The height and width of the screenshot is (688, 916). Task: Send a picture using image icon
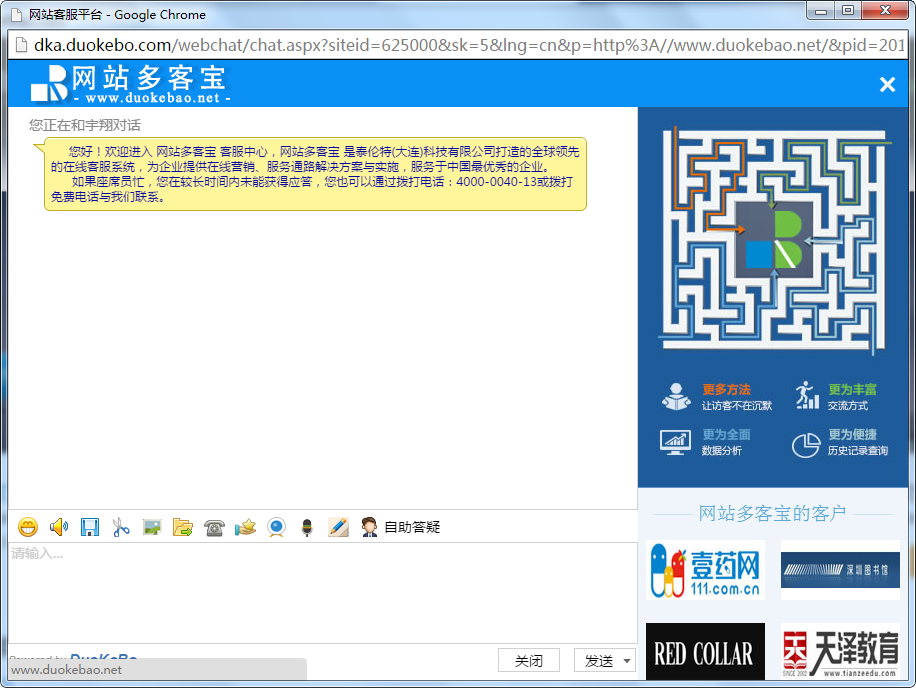point(152,527)
